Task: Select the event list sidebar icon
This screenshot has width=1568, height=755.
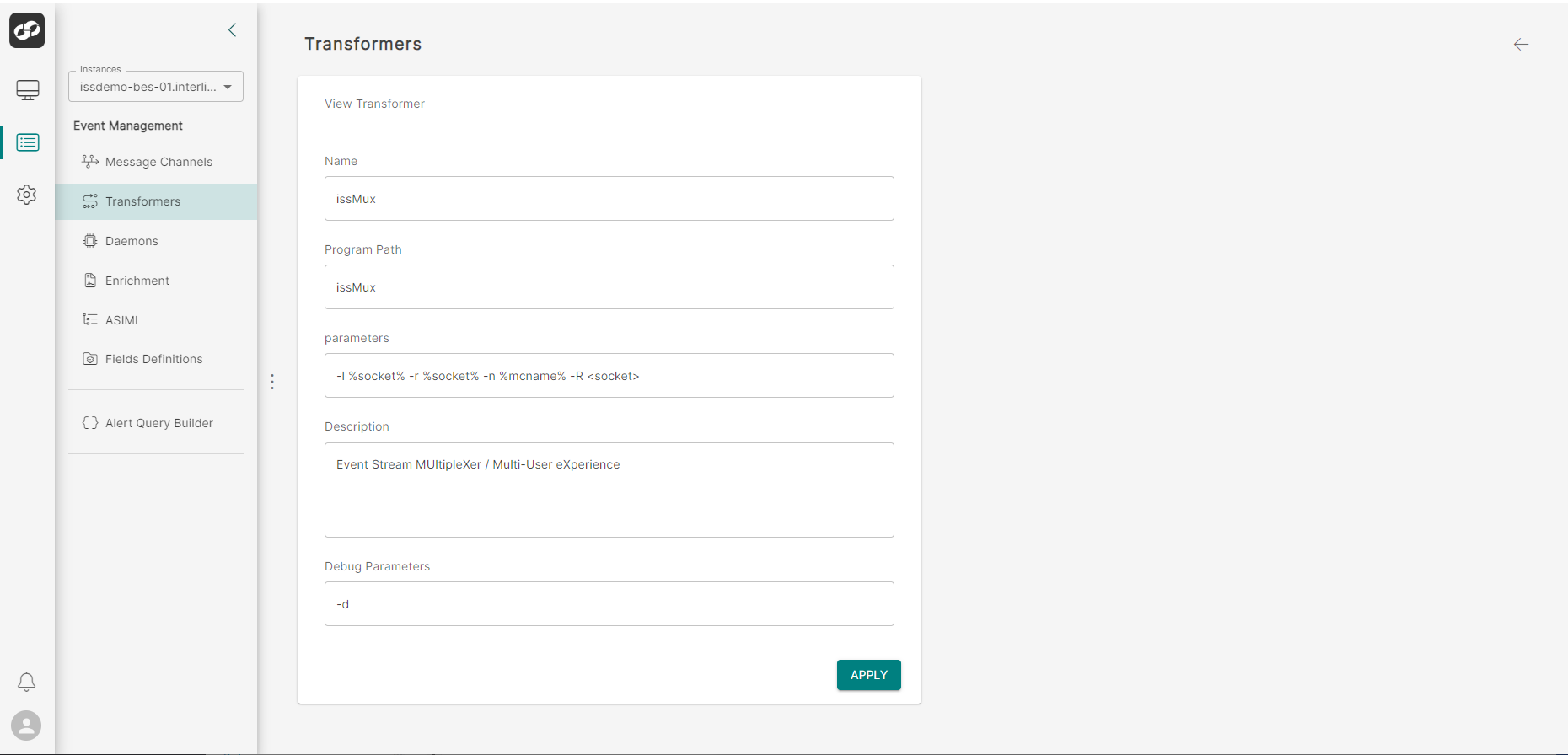Action: pos(28,142)
